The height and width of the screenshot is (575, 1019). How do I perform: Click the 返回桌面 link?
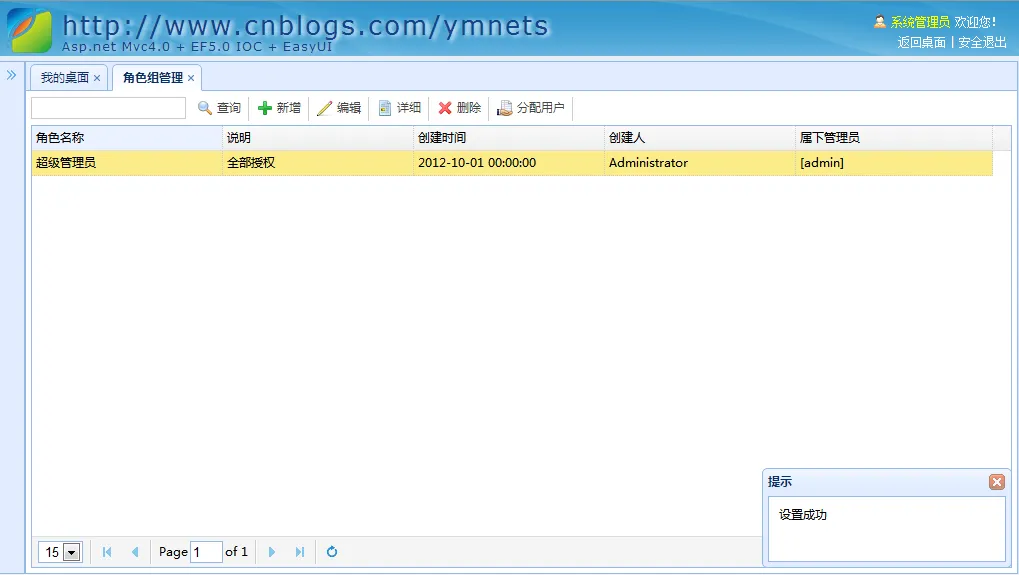point(921,42)
